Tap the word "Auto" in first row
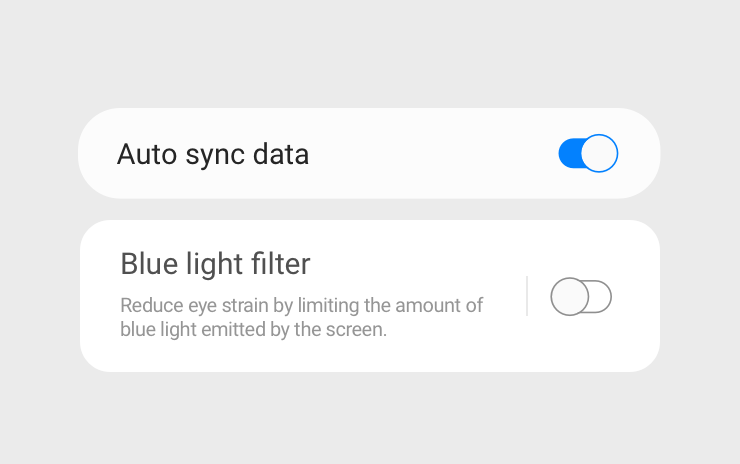Screen dimensions: 740x464 tap(141, 154)
